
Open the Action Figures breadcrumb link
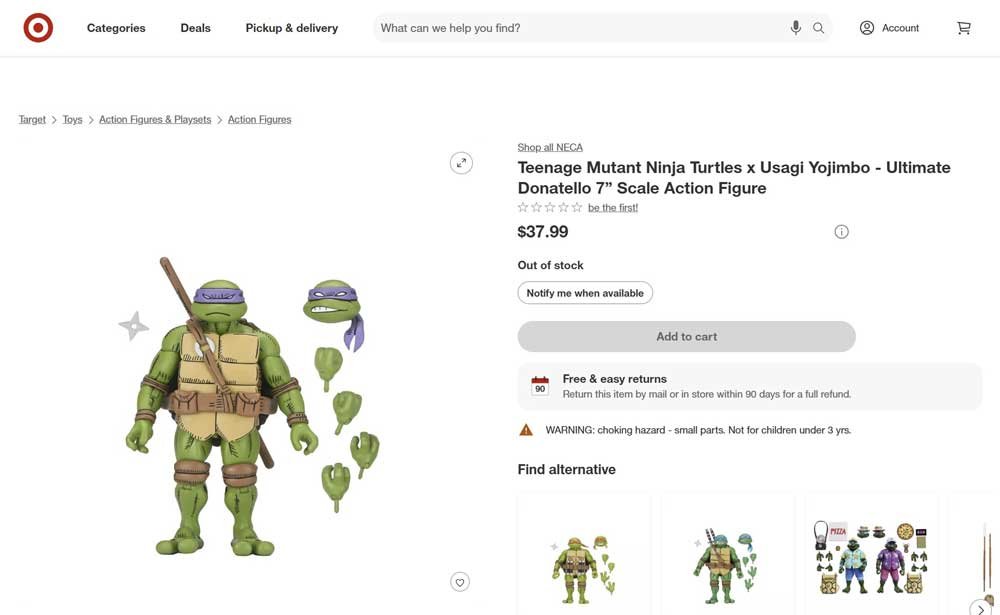[259, 118]
